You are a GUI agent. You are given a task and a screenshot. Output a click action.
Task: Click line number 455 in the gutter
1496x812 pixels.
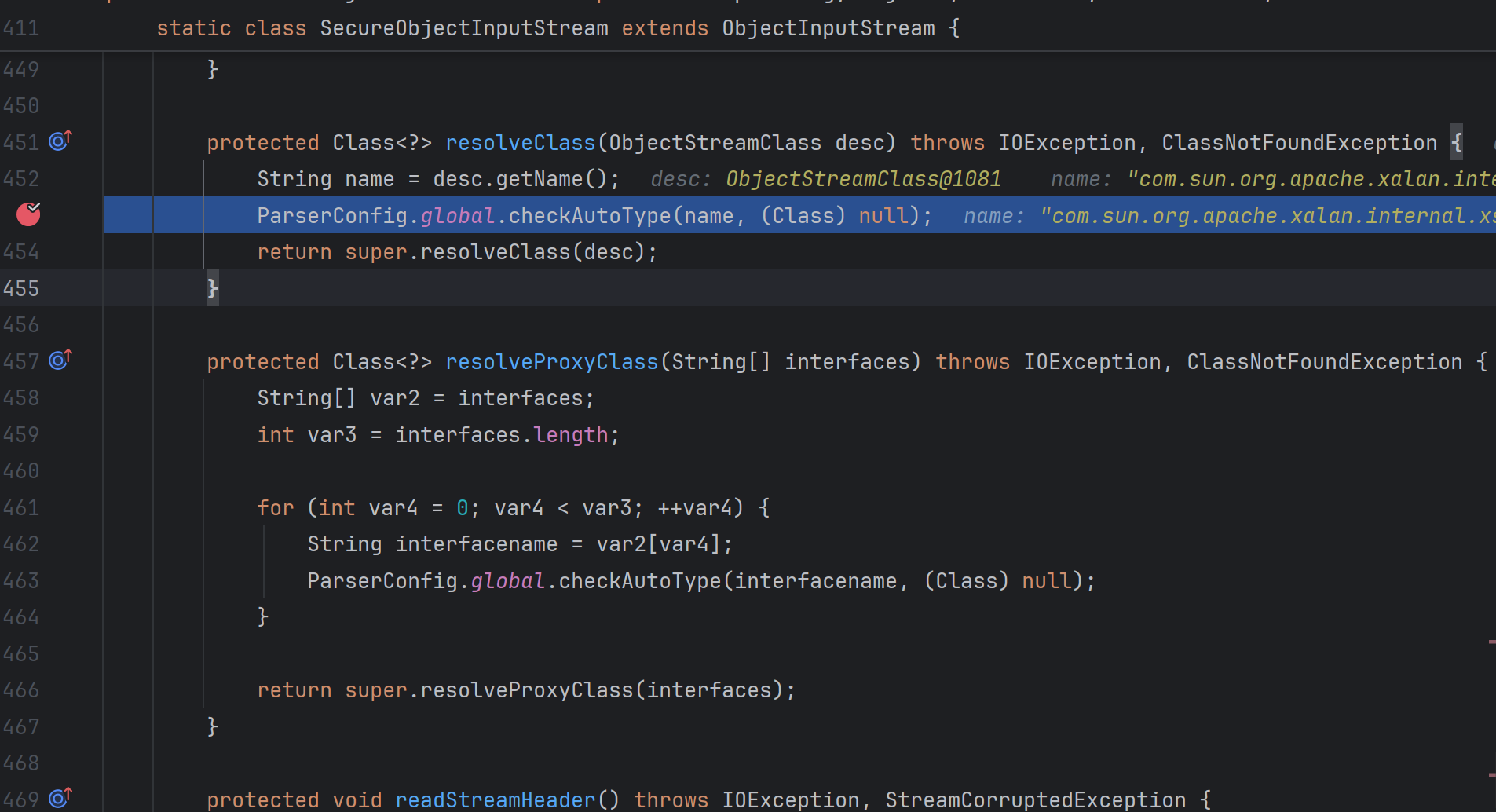pyautogui.click(x=21, y=289)
